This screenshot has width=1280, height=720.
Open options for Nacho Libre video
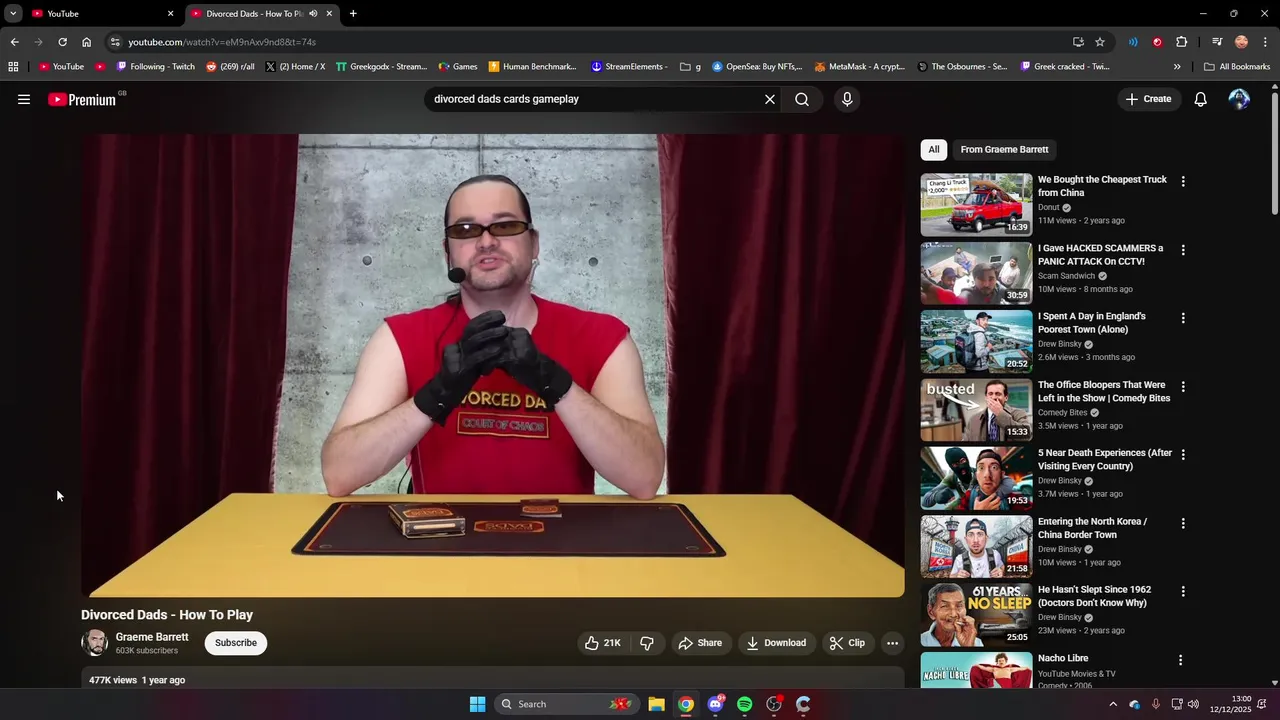click(1181, 660)
